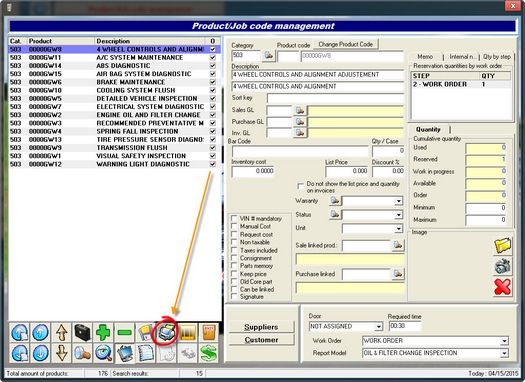
Task: Expand the Door NOT ASSIGNED dropdown
Action: (x=378, y=326)
